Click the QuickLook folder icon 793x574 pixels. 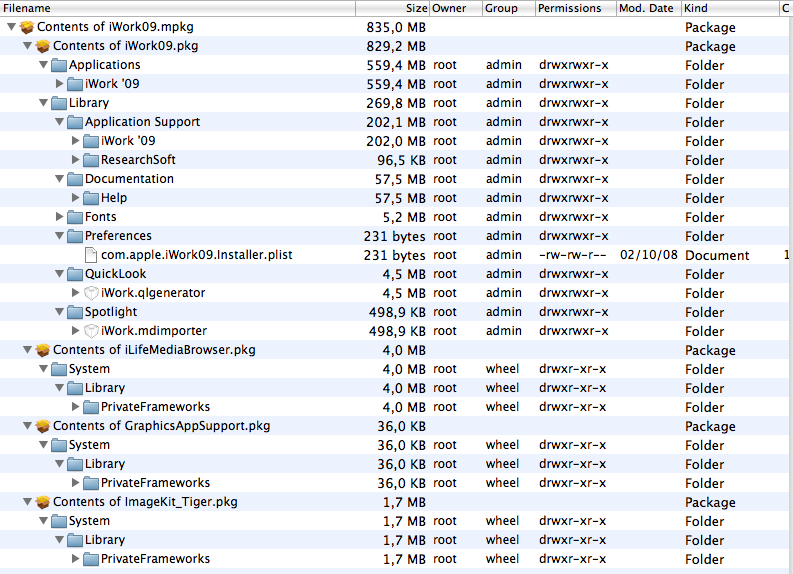(75, 274)
